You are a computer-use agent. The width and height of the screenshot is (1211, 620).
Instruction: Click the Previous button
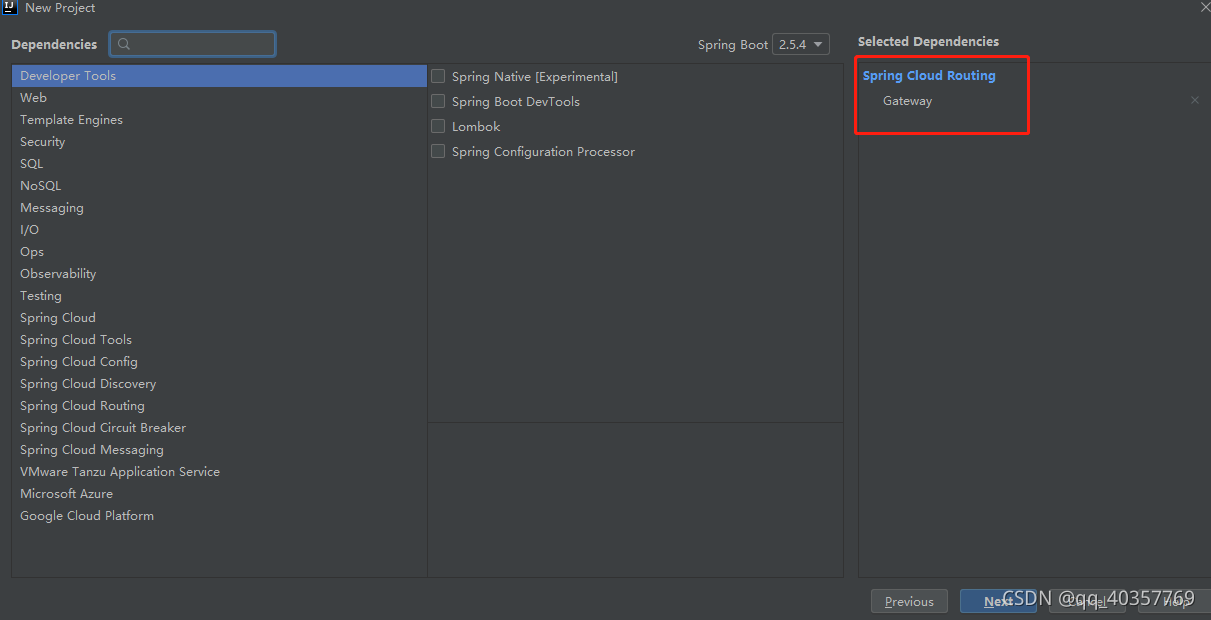[909, 601]
